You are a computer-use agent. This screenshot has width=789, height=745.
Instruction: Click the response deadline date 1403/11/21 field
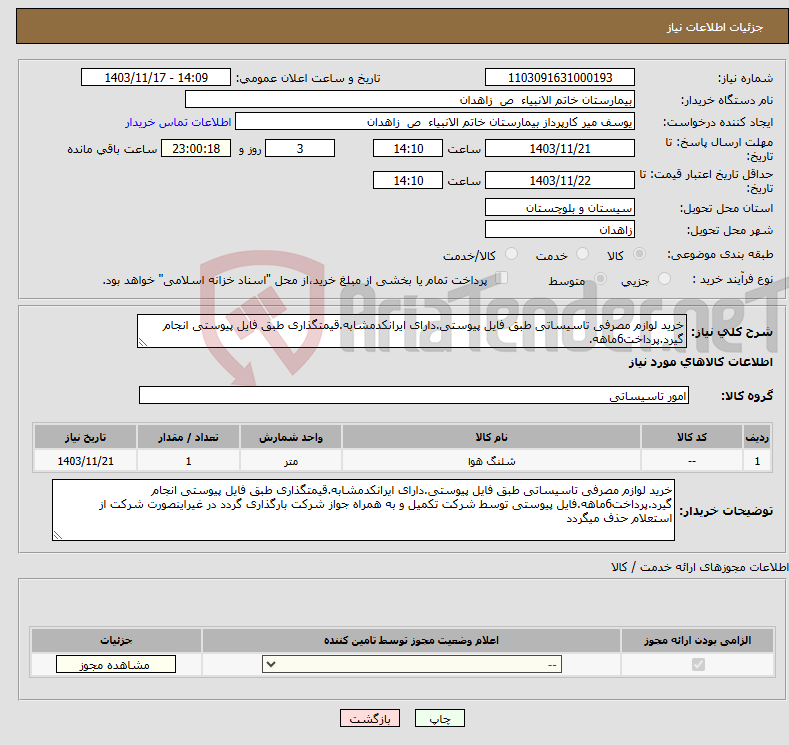point(560,148)
